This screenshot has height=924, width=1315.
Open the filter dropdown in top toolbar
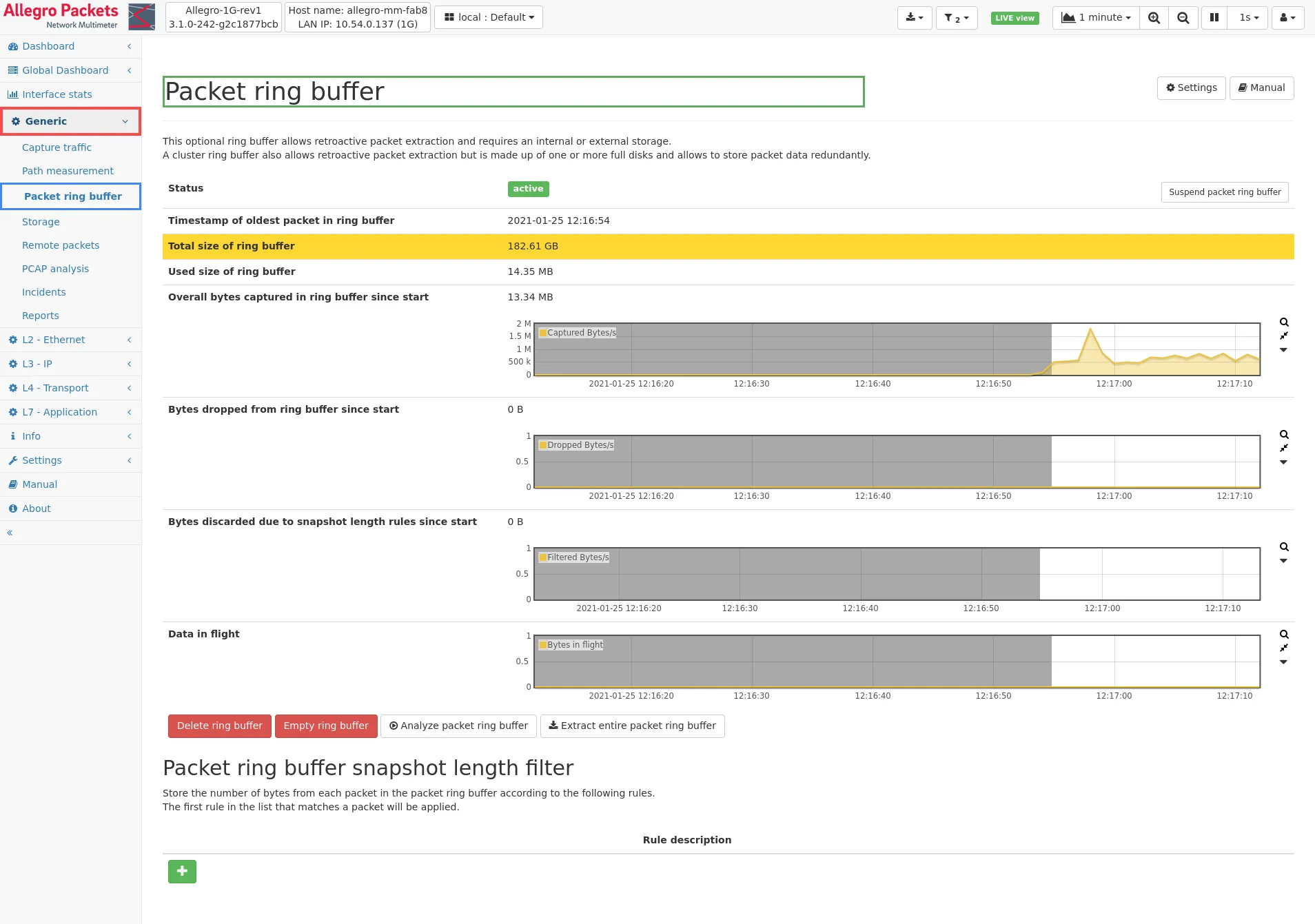tap(956, 18)
